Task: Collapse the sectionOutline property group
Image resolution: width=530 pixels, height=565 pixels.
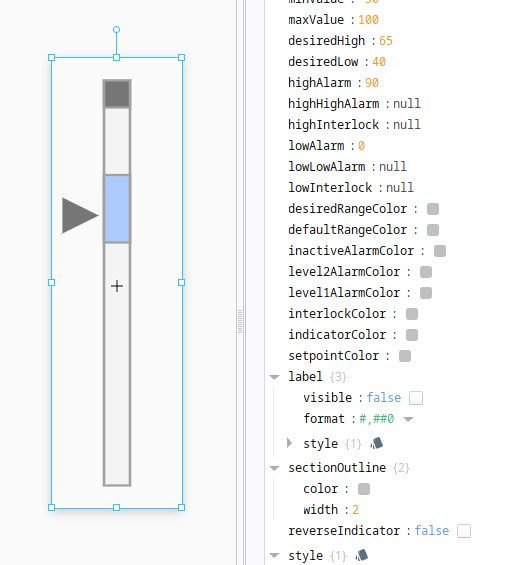Action: coord(275,468)
